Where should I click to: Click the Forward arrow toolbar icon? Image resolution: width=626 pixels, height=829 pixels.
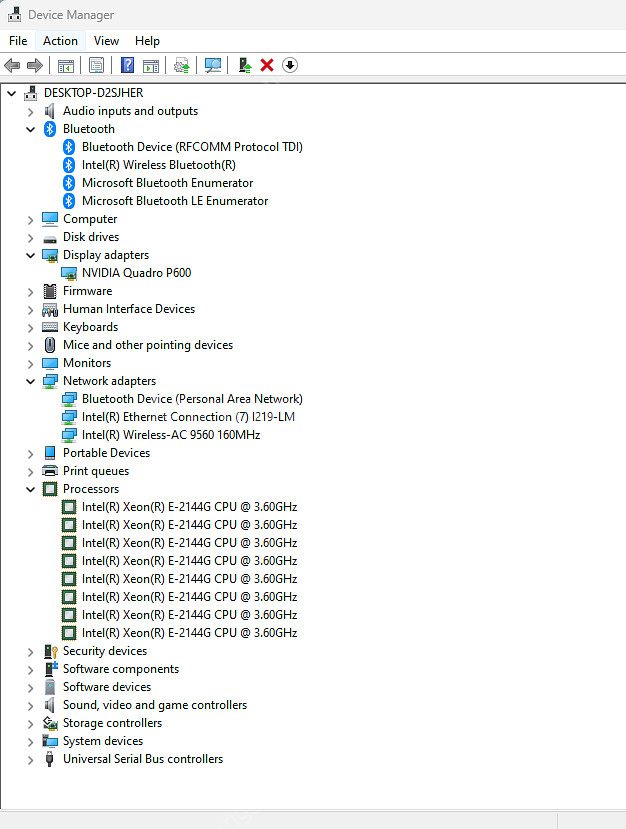(35, 66)
